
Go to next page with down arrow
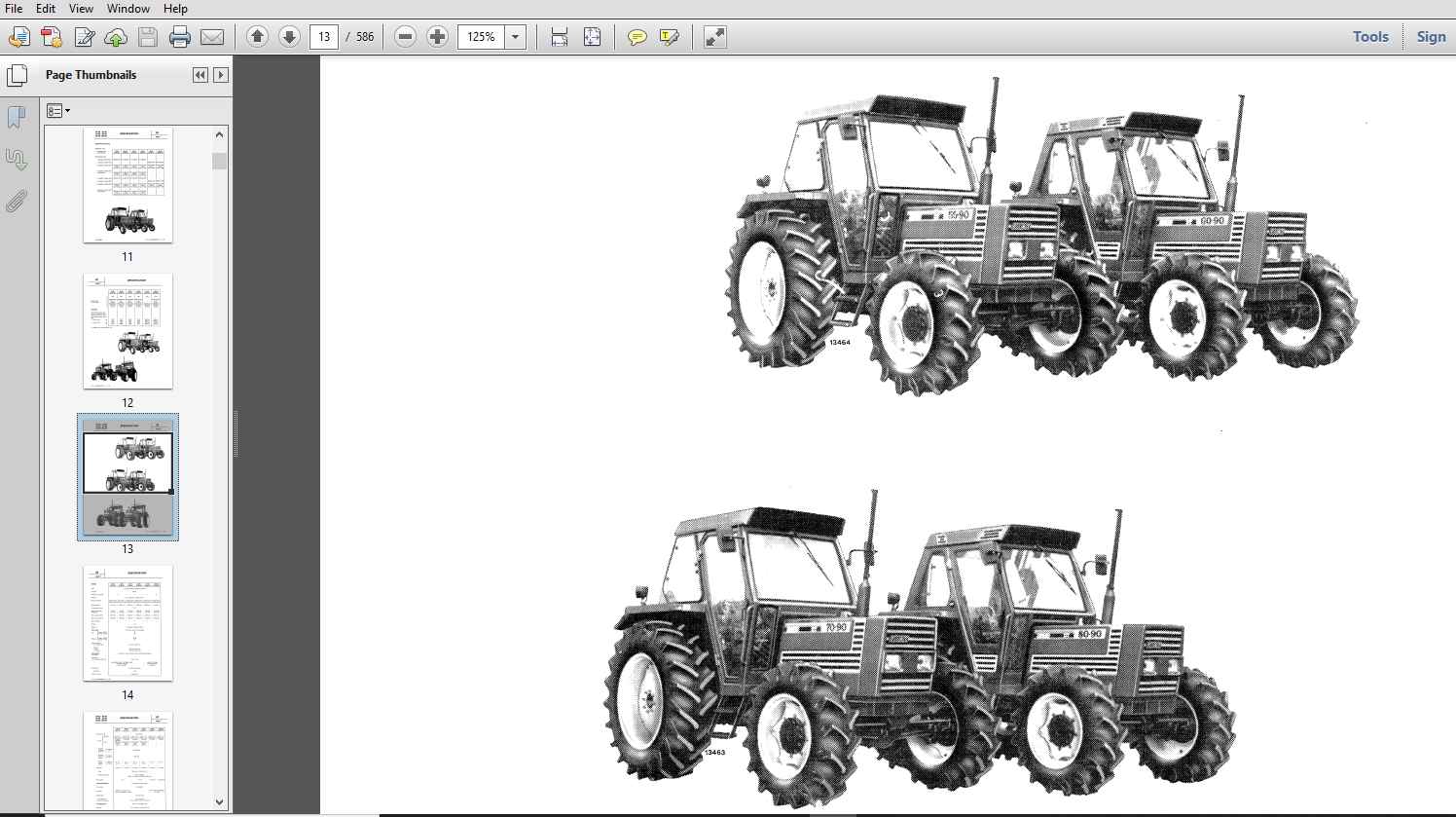coord(289,37)
